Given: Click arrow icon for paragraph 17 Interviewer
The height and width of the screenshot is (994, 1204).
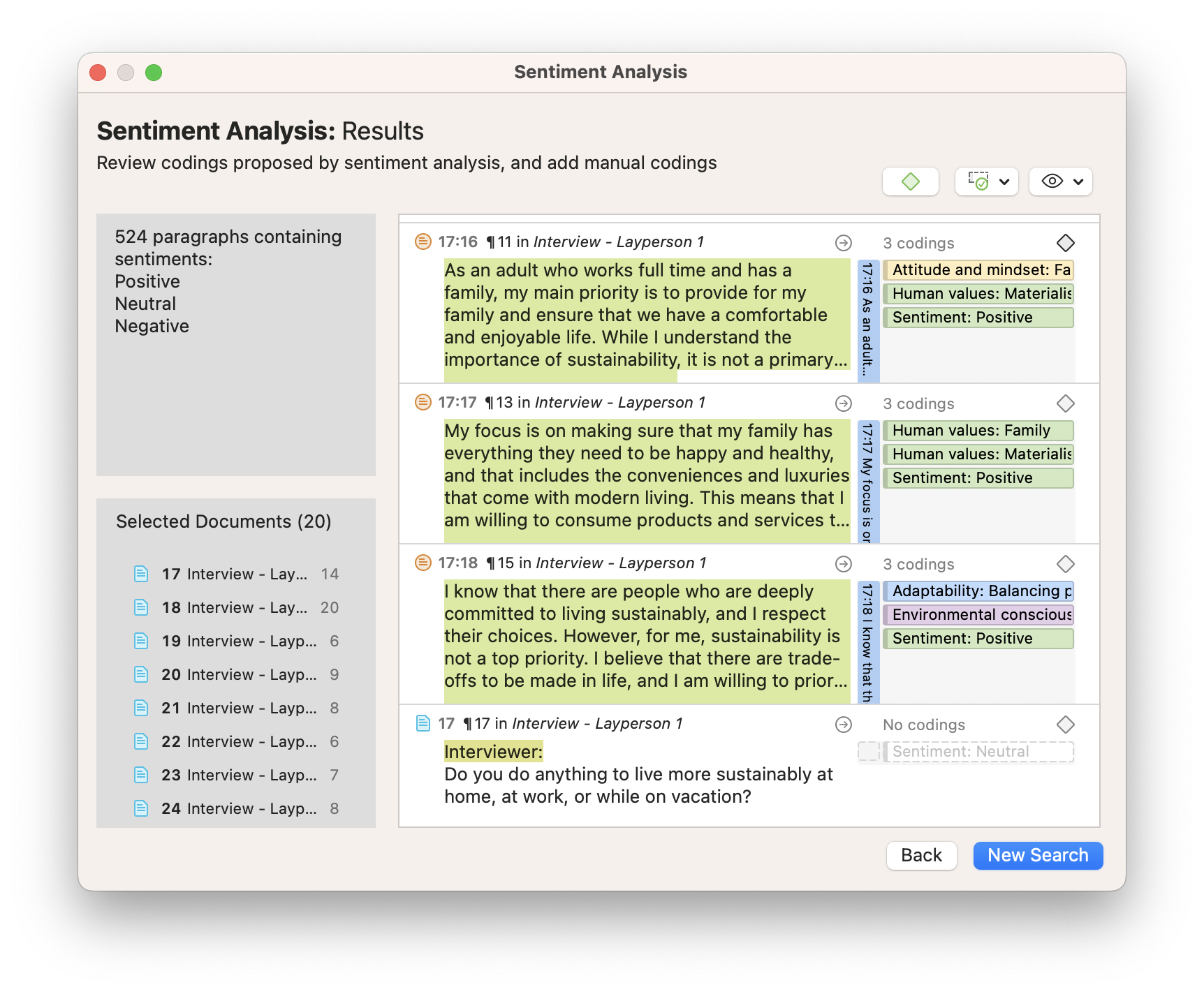Looking at the screenshot, I should tap(844, 725).
